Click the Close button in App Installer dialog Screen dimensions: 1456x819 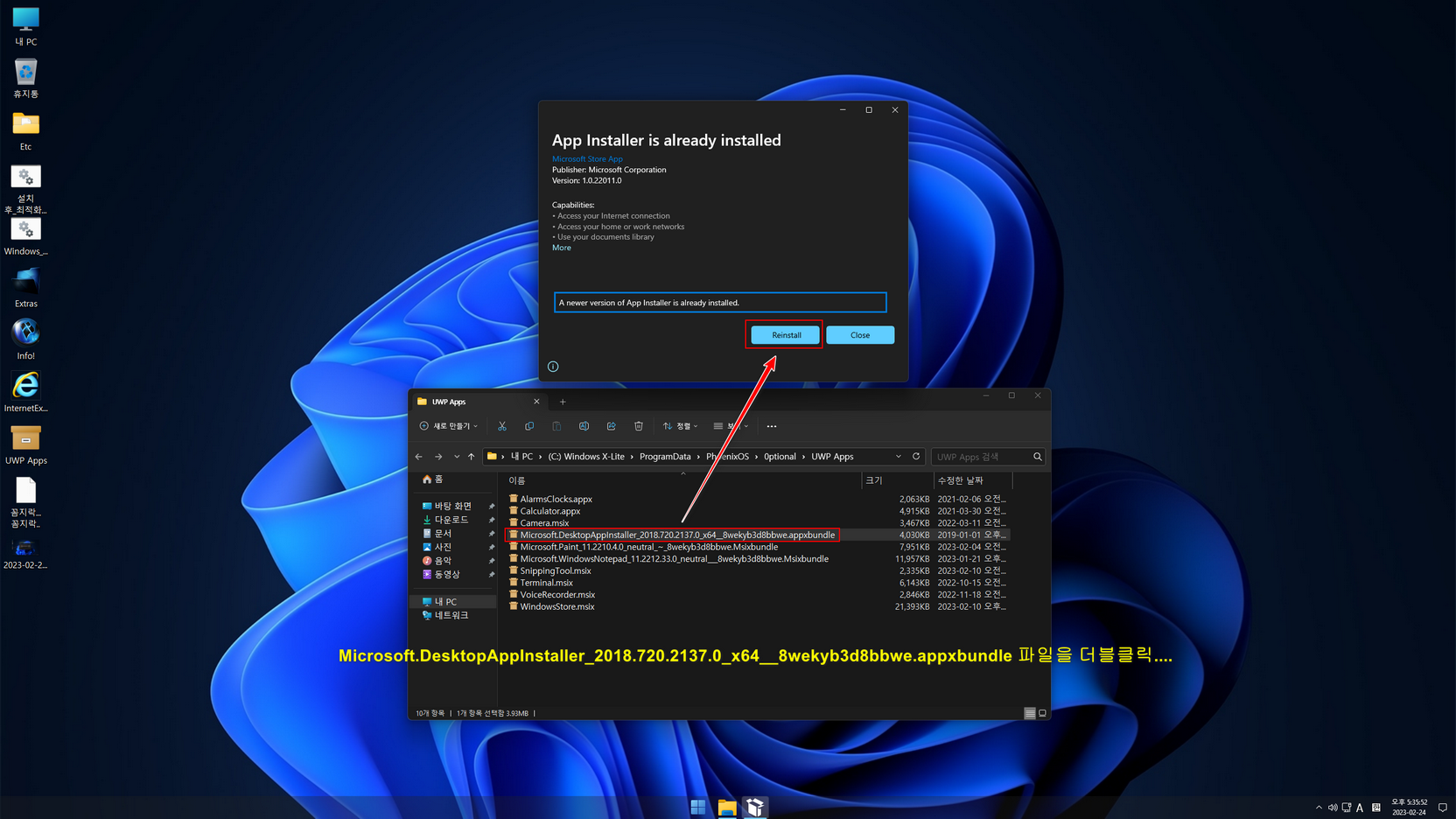tap(860, 335)
